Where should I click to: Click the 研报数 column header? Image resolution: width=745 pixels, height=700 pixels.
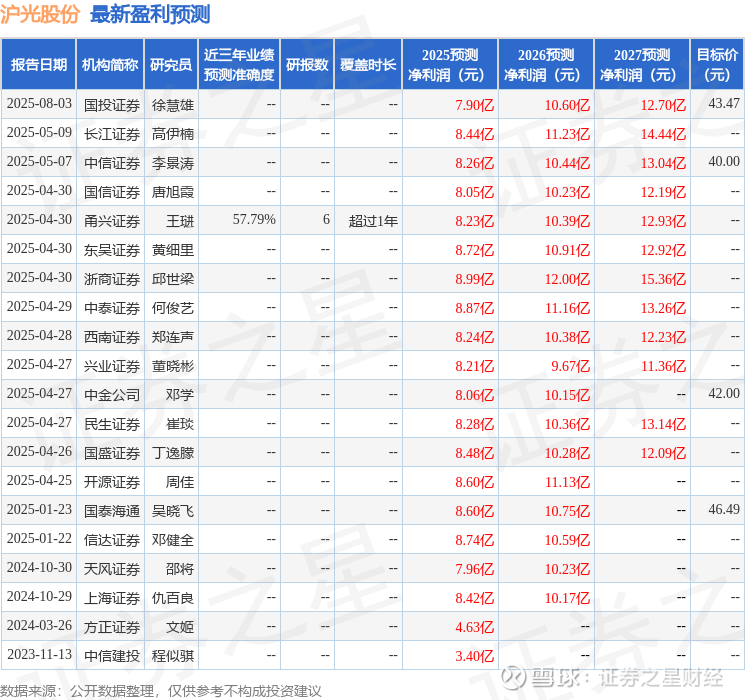[x=307, y=64]
